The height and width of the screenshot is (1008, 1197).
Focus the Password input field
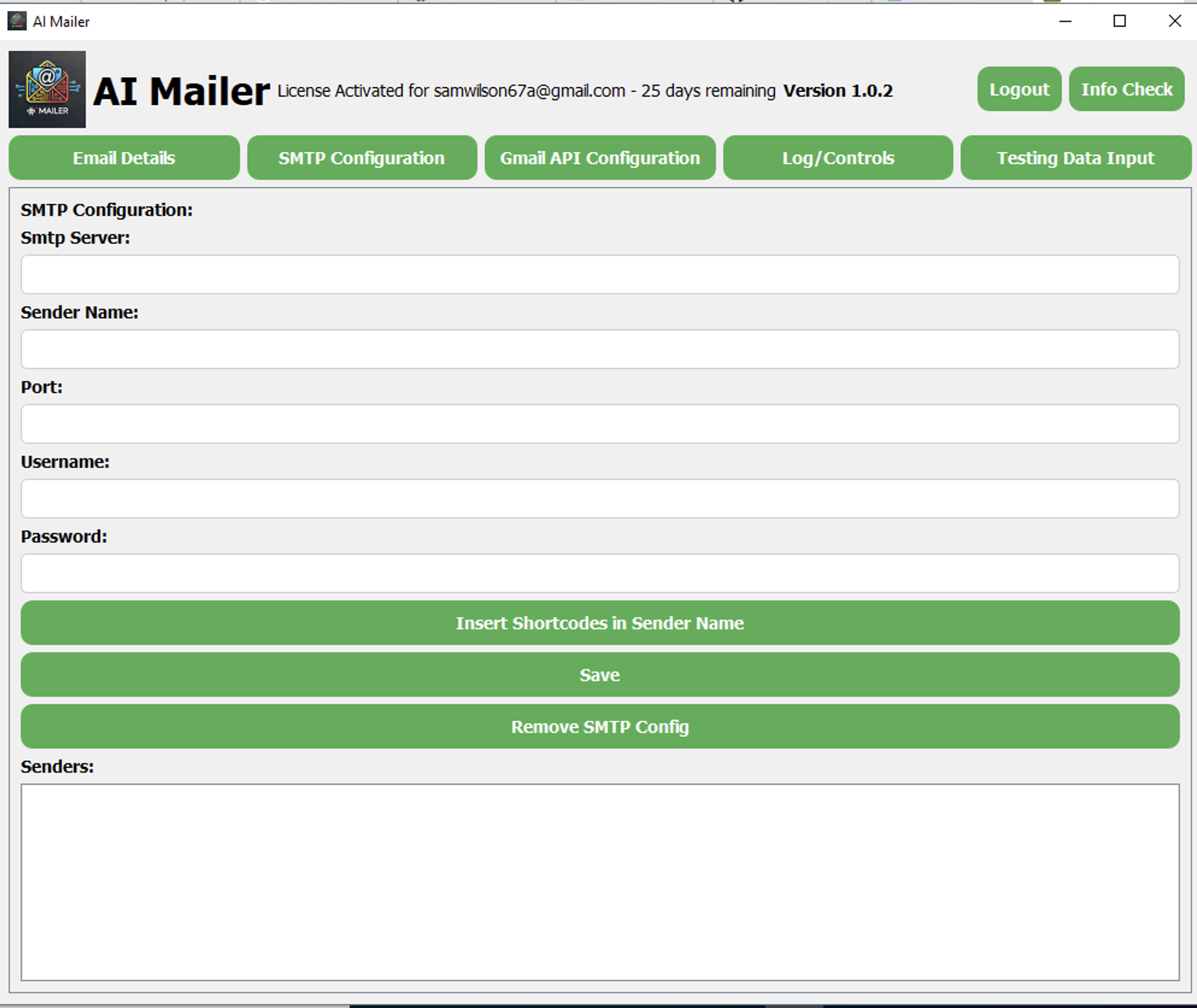tap(600, 574)
